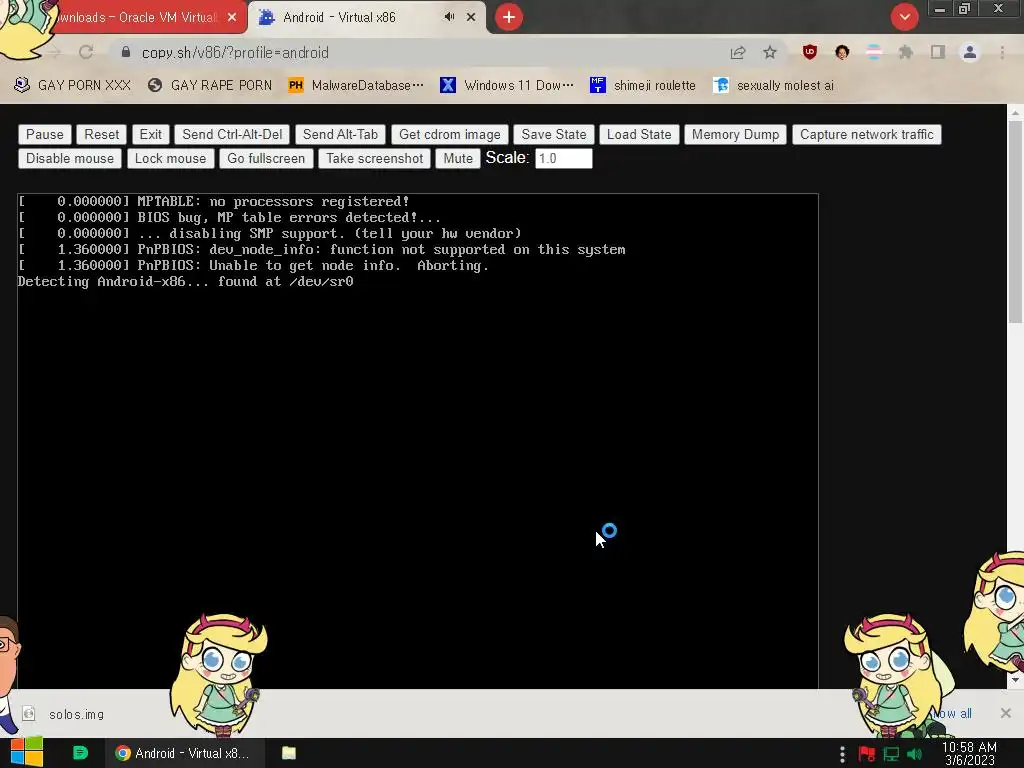Open the uBlock Origin extension

point(810,52)
